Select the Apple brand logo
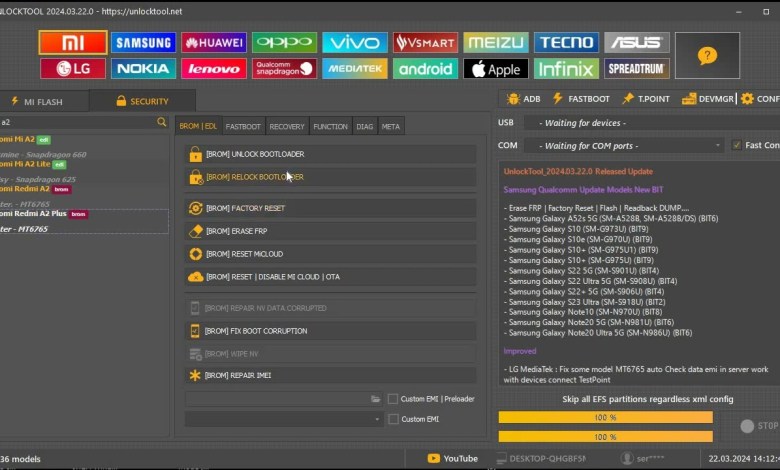 point(496,69)
